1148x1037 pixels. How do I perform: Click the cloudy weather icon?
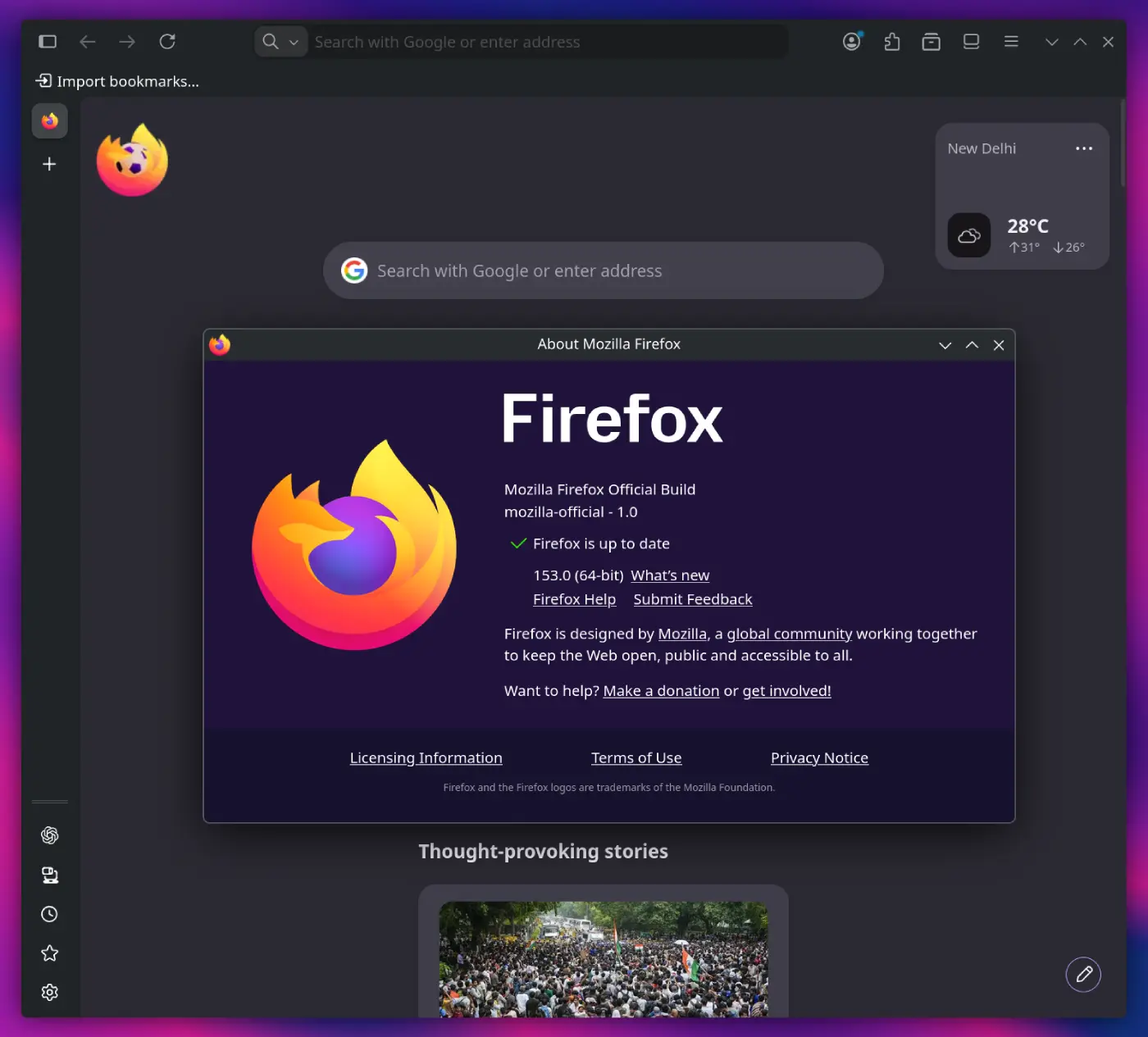969,235
